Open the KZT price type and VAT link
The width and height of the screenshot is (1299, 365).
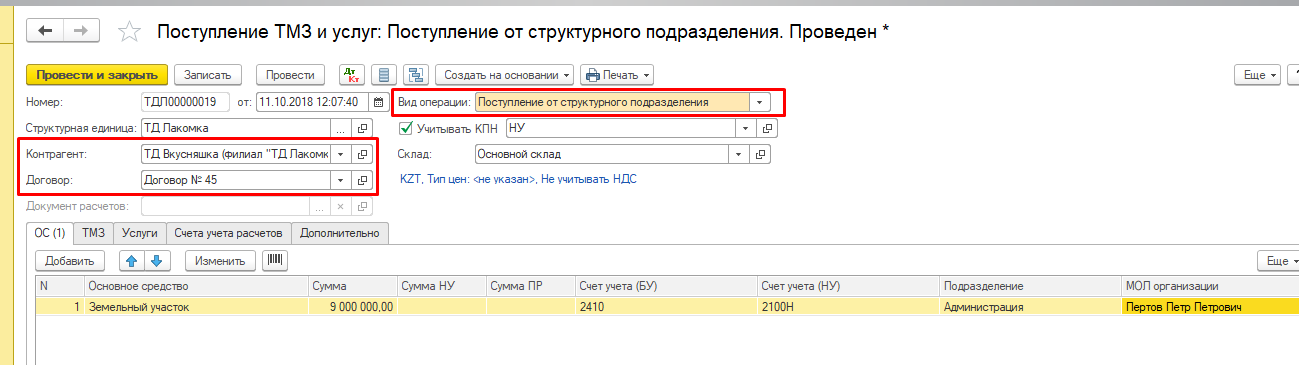point(517,179)
